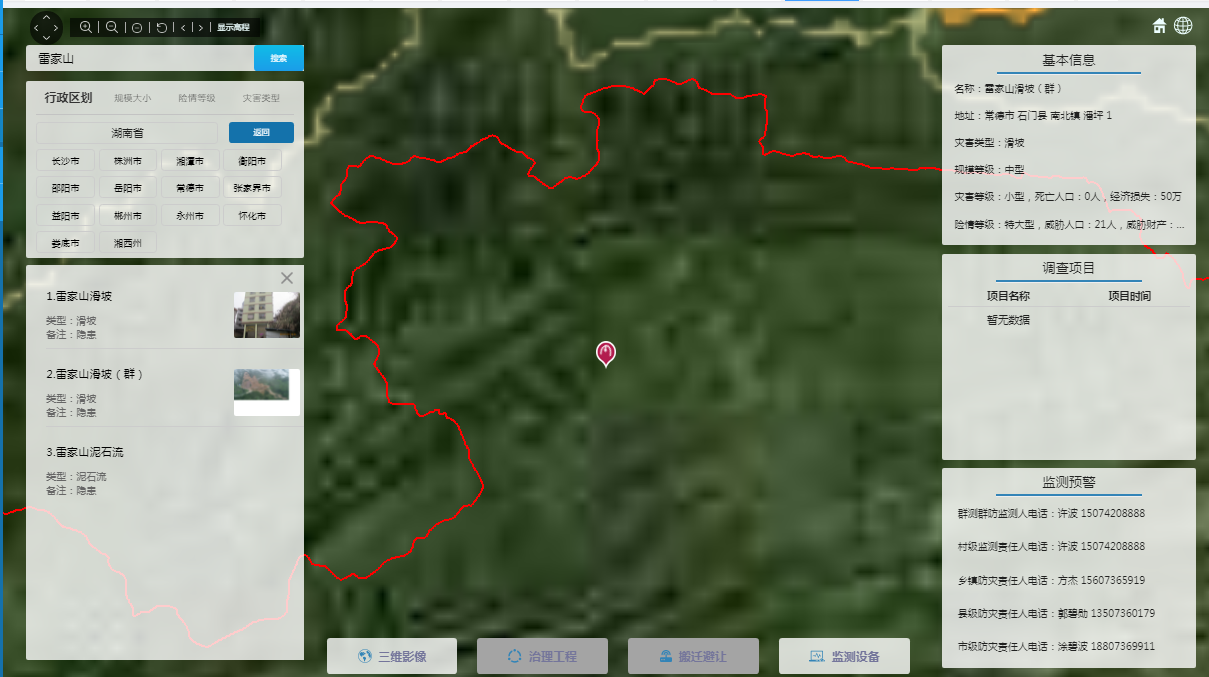This screenshot has width=1209, height=677.
Task: Toggle 显示高程 elevation display
Action: pos(233,28)
